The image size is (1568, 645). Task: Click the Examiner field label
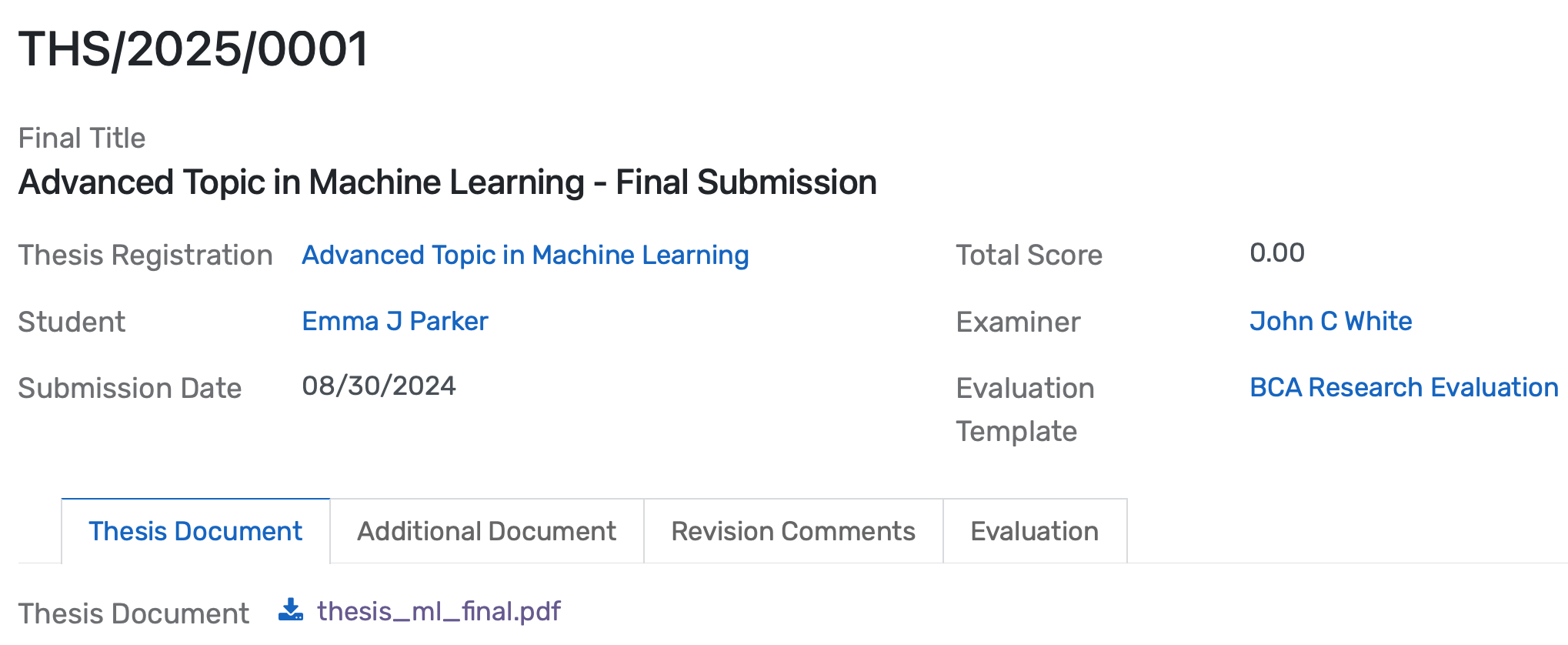pyautogui.click(x=1018, y=322)
